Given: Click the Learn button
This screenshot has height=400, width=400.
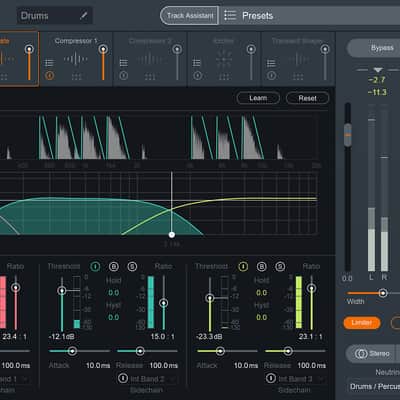Looking at the screenshot, I should pyautogui.click(x=258, y=98).
